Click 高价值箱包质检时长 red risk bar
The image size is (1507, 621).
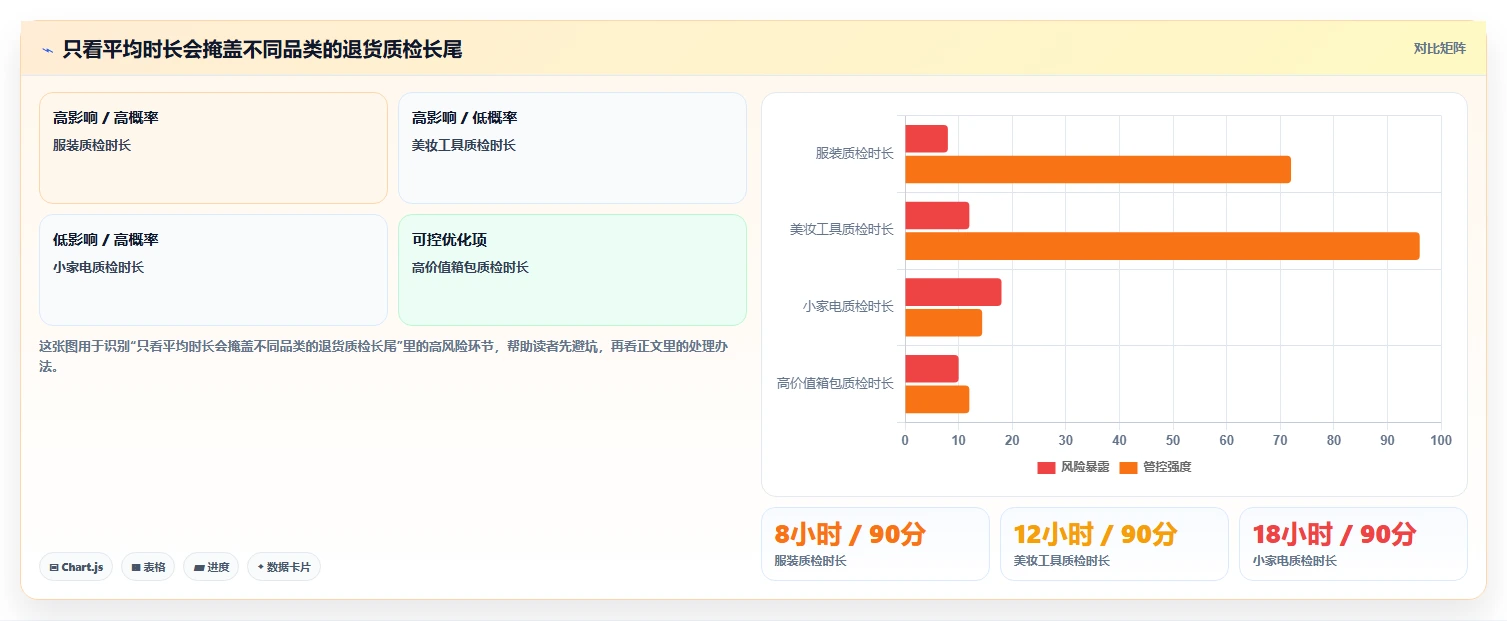click(x=932, y=369)
